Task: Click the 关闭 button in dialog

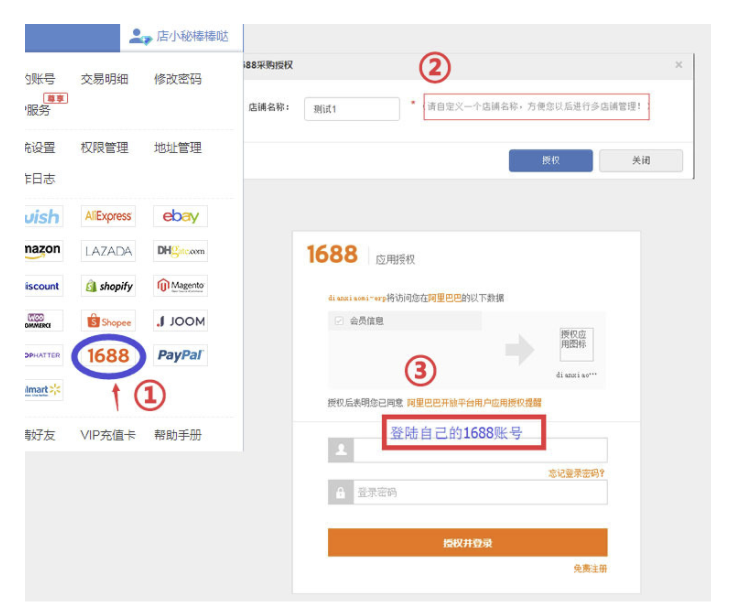Action: 641,160
